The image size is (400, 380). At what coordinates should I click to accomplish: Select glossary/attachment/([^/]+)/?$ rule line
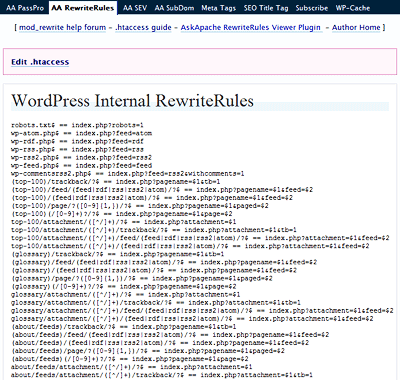click(126, 294)
